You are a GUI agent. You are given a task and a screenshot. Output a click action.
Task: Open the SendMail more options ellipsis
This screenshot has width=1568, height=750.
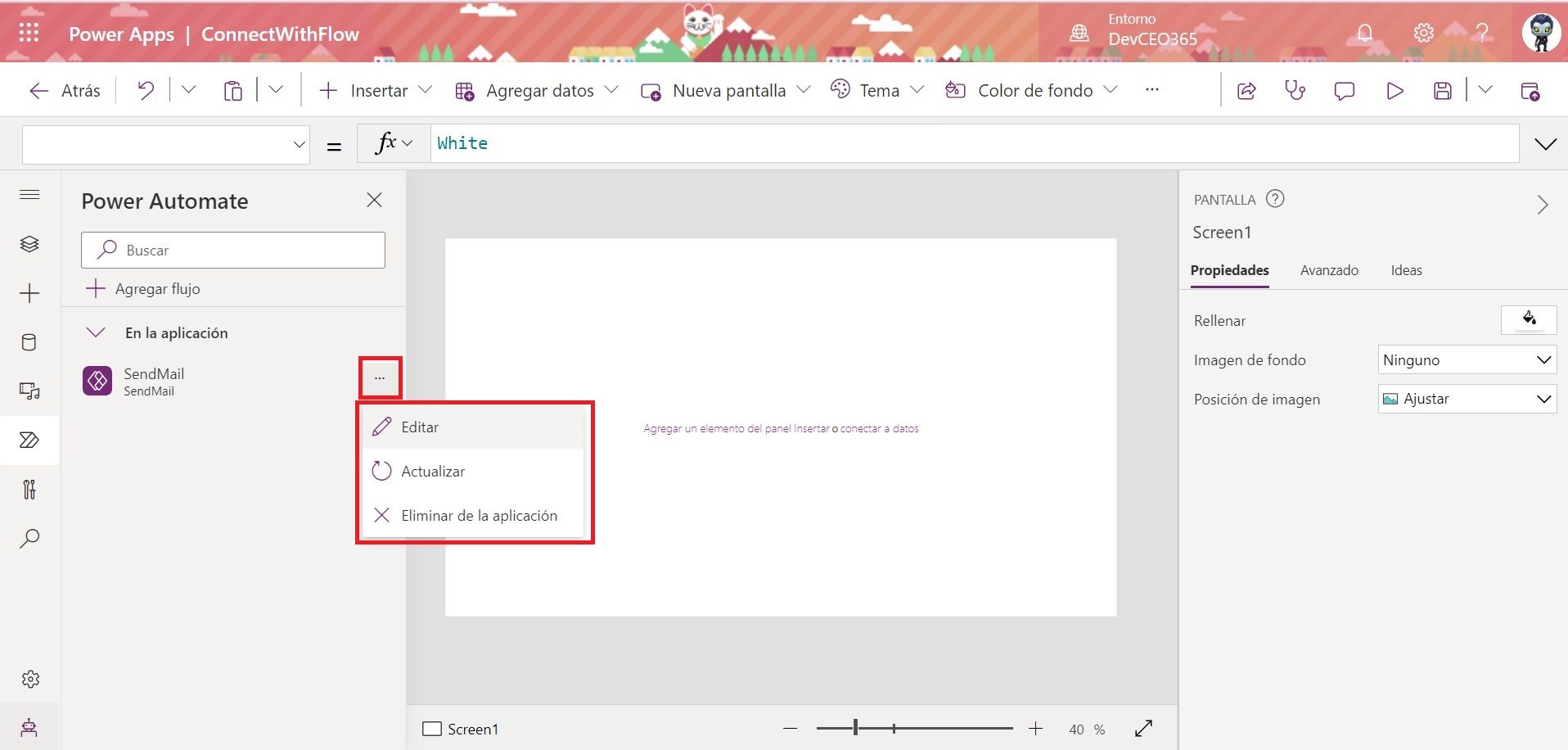pyautogui.click(x=380, y=378)
